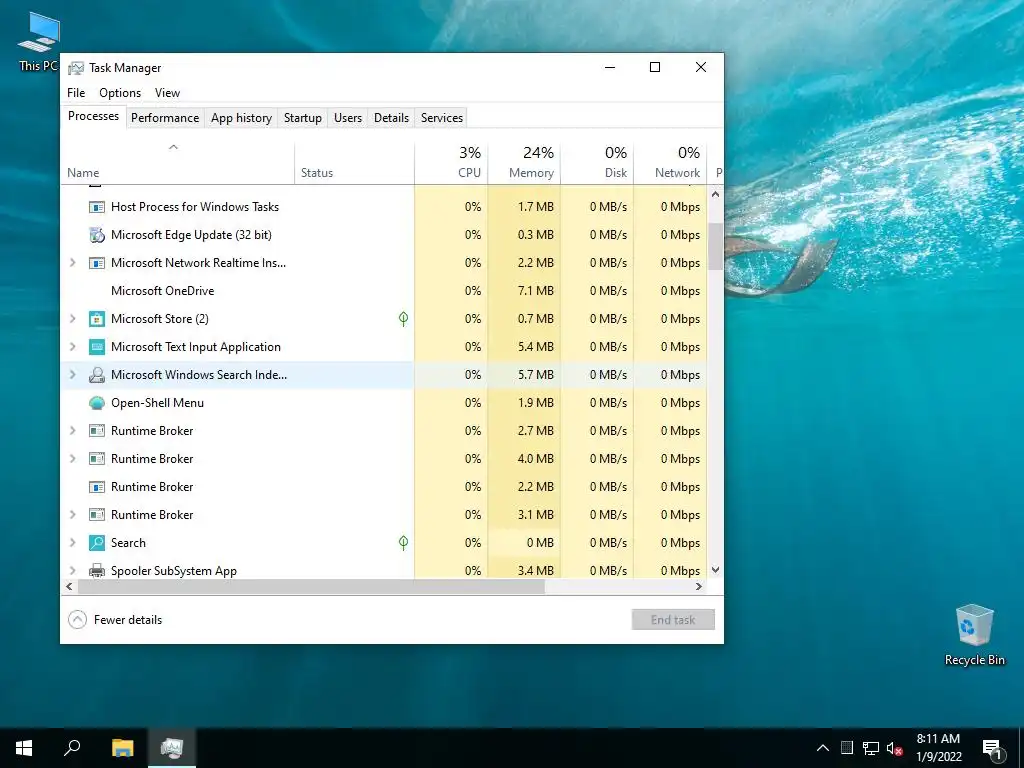Open the Windows Start menu
Viewport: 1024px width, 768px height.
[x=24, y=748]
